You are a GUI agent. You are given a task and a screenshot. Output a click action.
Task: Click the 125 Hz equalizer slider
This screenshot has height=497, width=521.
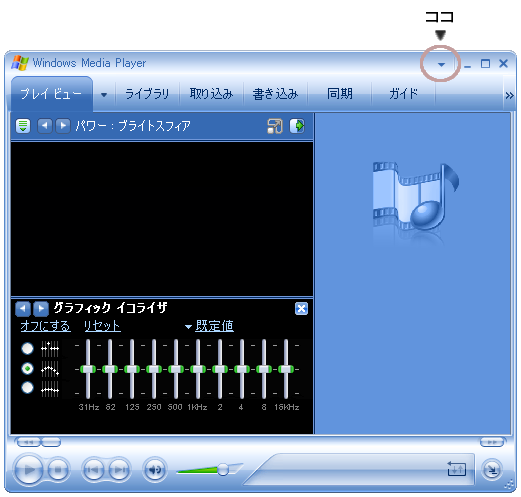pos(132,369)
